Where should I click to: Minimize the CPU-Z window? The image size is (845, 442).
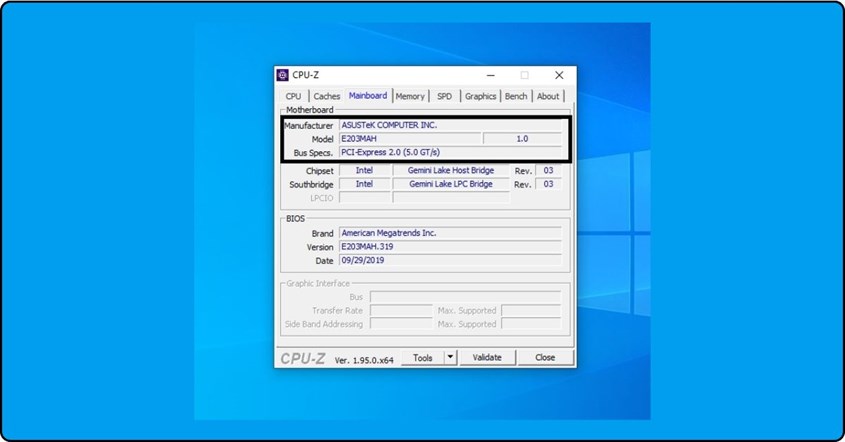490,75
